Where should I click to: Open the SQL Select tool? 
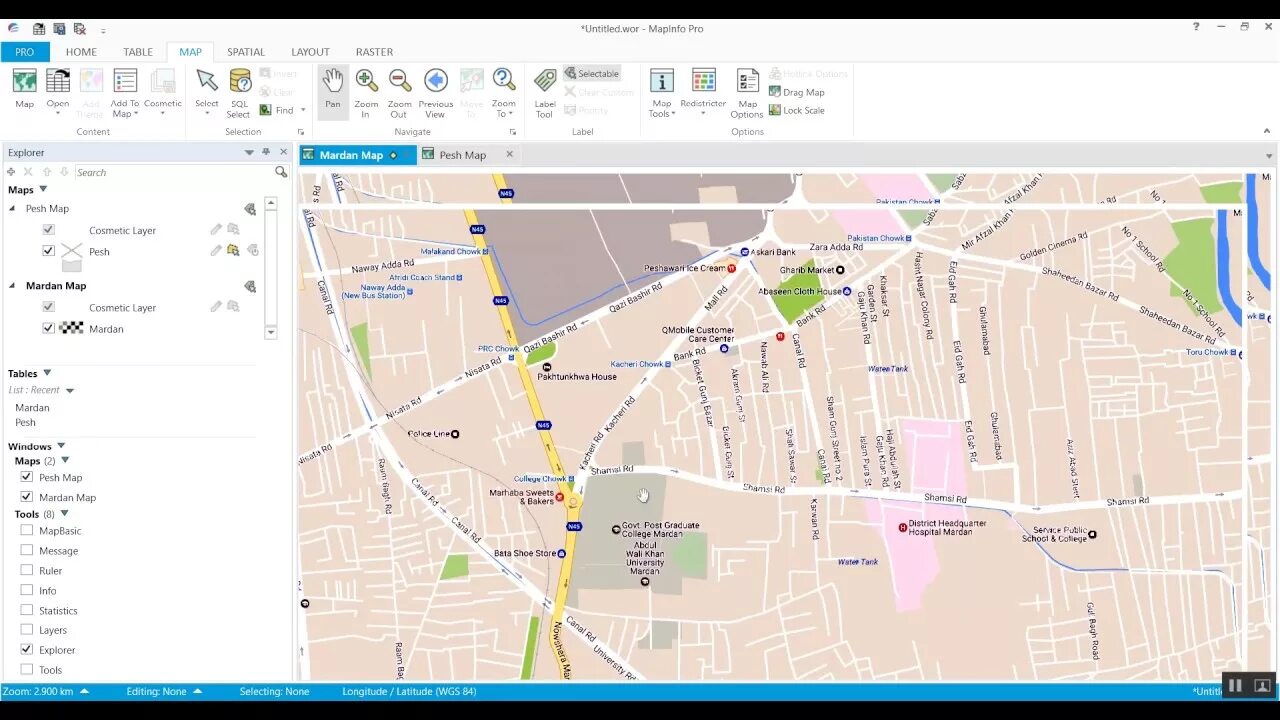point(240,81)
